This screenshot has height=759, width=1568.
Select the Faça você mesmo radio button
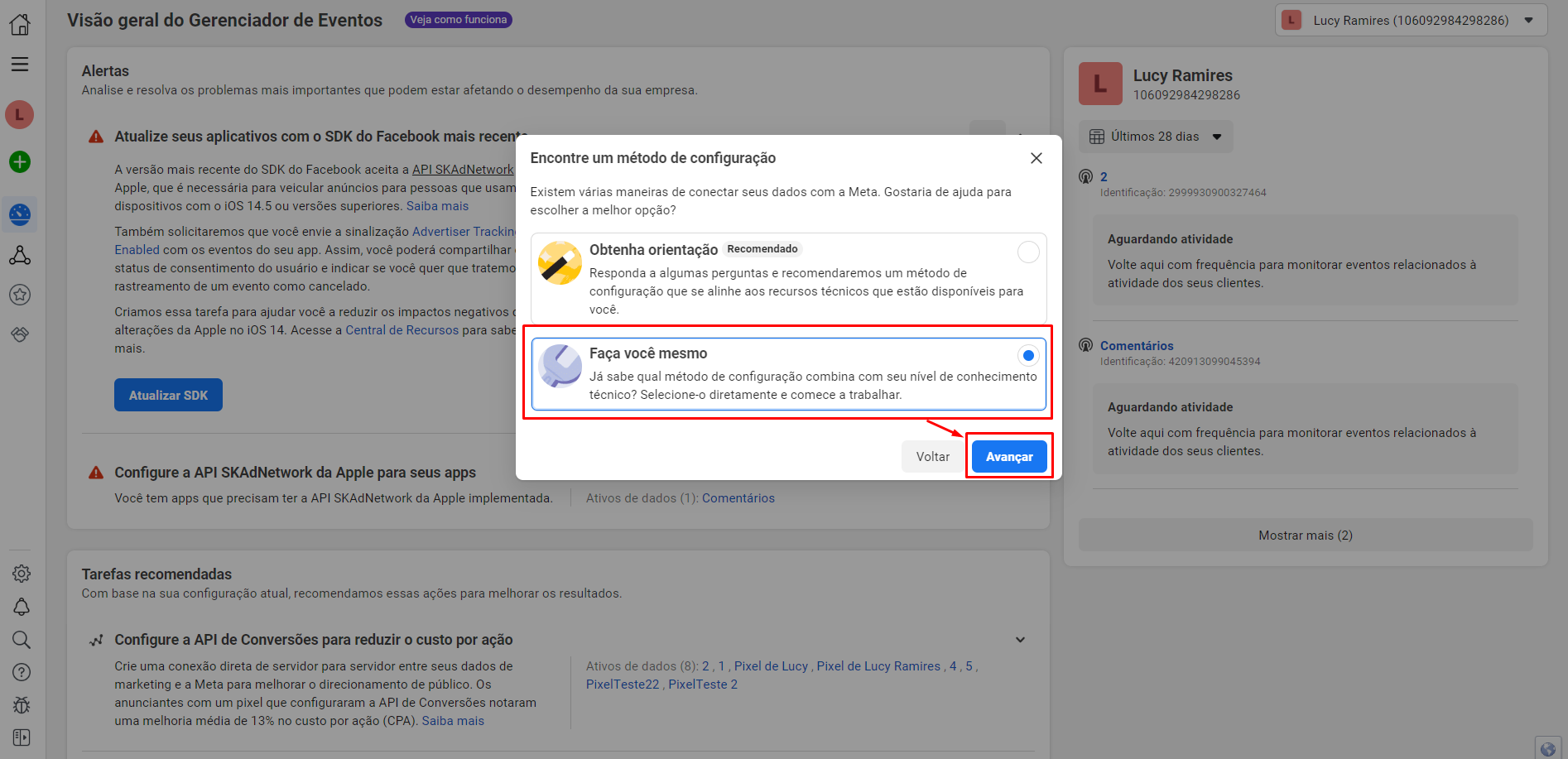[1028, 355]
